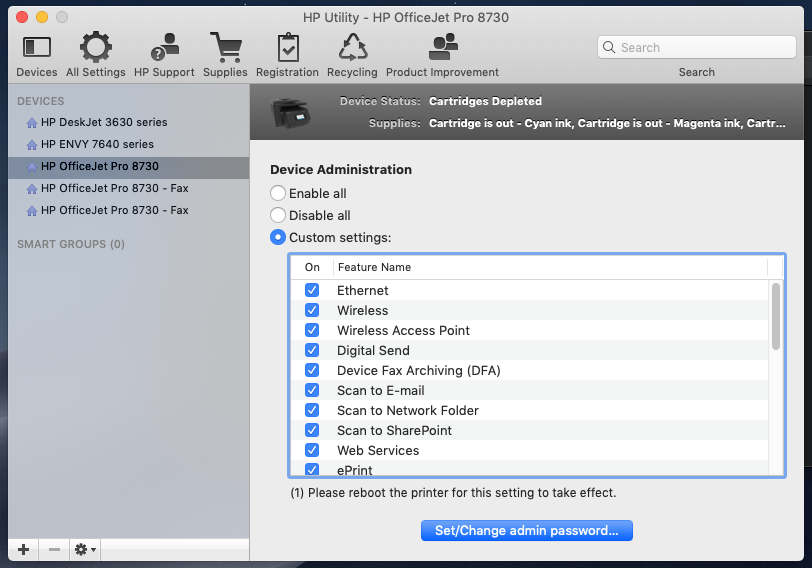Choose Disable all radio button
The width and height of the screenshot is (812, 568).
[x=278, y=215]
